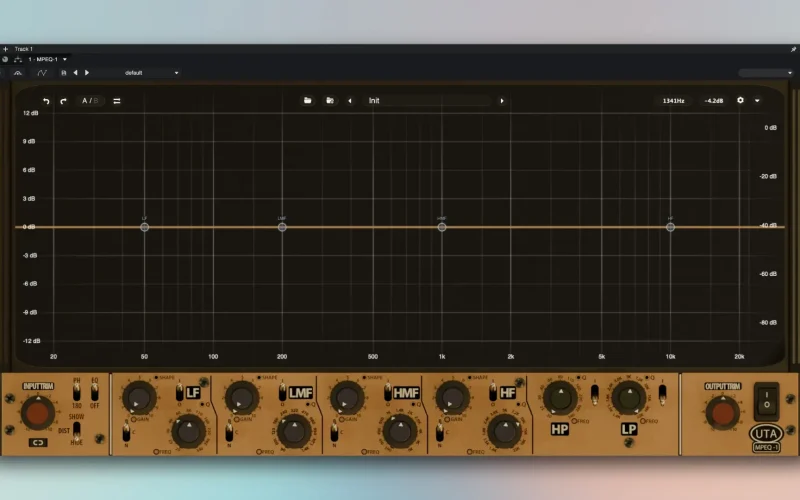This screenshot has height=500, width=800.
Task: Go to next preset after Init
Action: tap(502, 101)
